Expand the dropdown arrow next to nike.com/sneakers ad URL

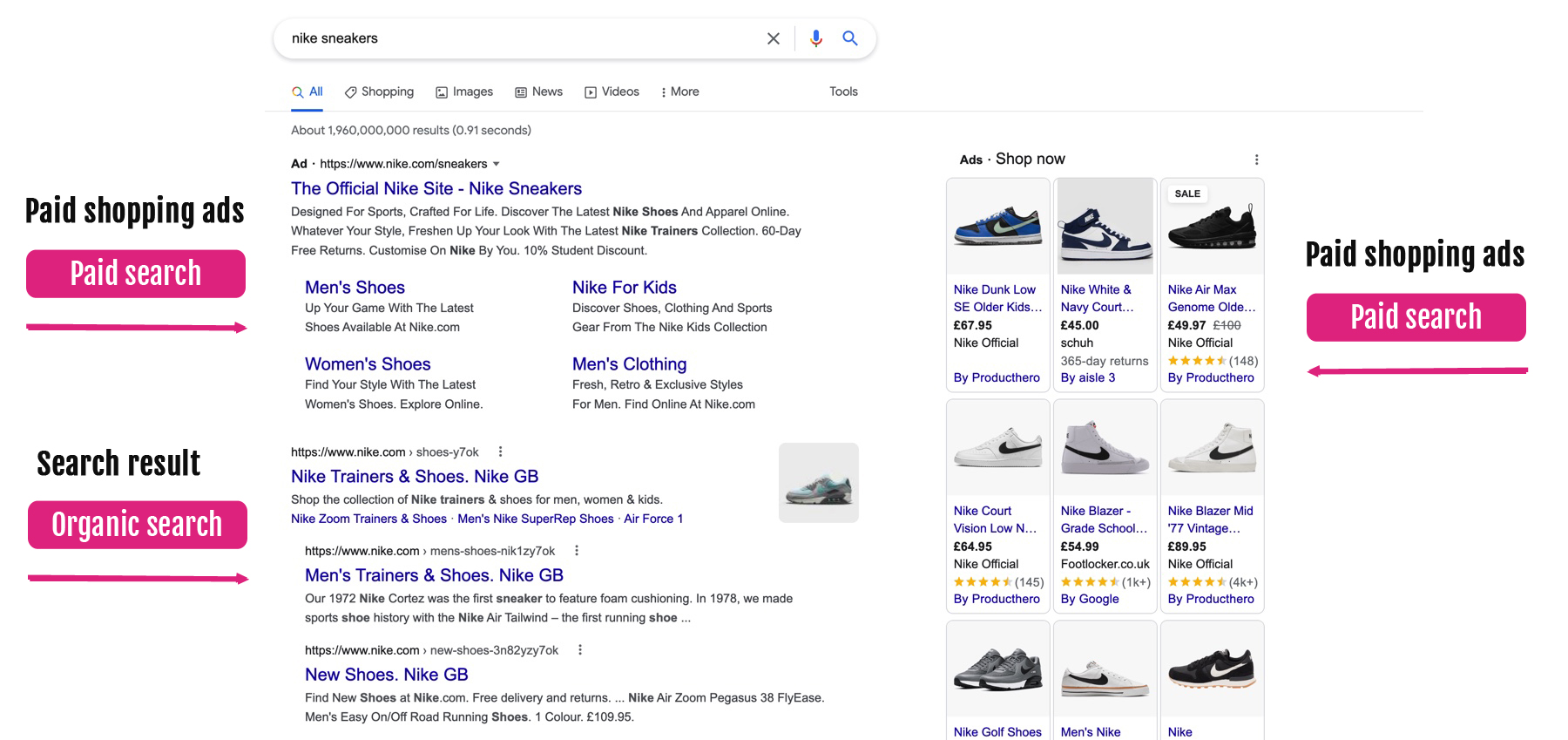click(x=497, y=164)
